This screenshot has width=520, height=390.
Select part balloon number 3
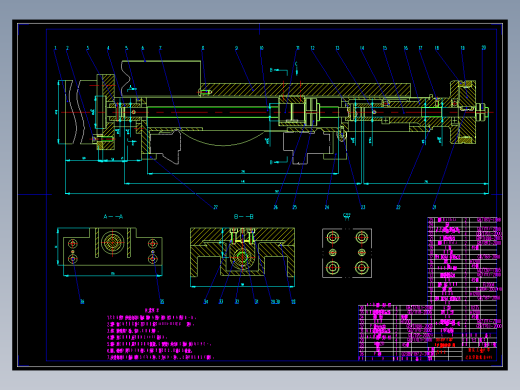88,48
